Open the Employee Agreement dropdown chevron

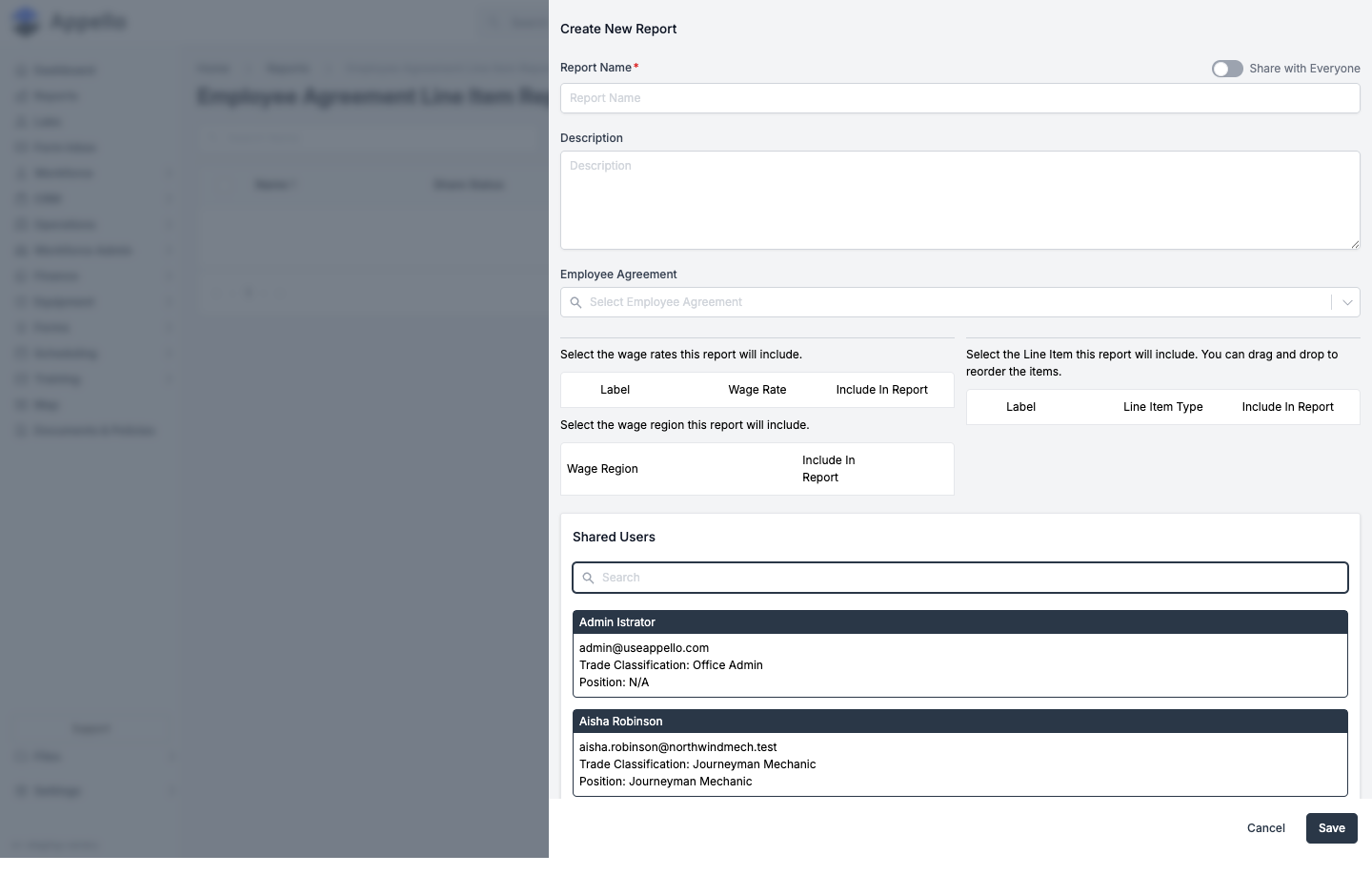pyautogui.click(x=1347, y=302)
